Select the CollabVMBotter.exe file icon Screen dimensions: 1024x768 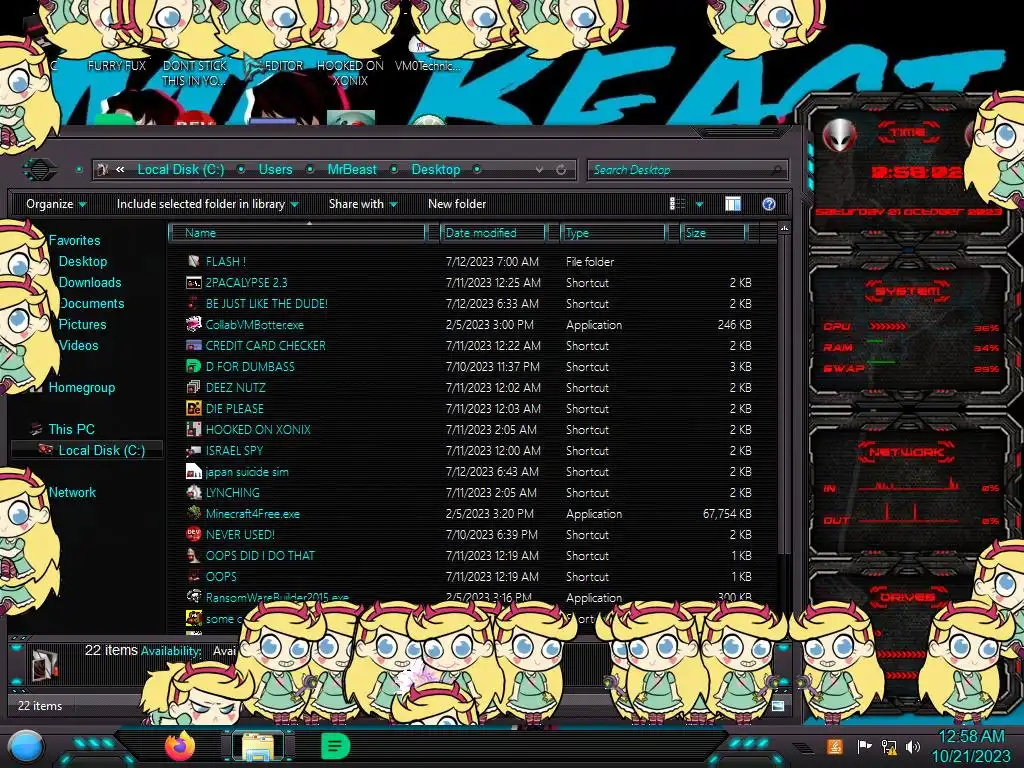click(193, 325)
